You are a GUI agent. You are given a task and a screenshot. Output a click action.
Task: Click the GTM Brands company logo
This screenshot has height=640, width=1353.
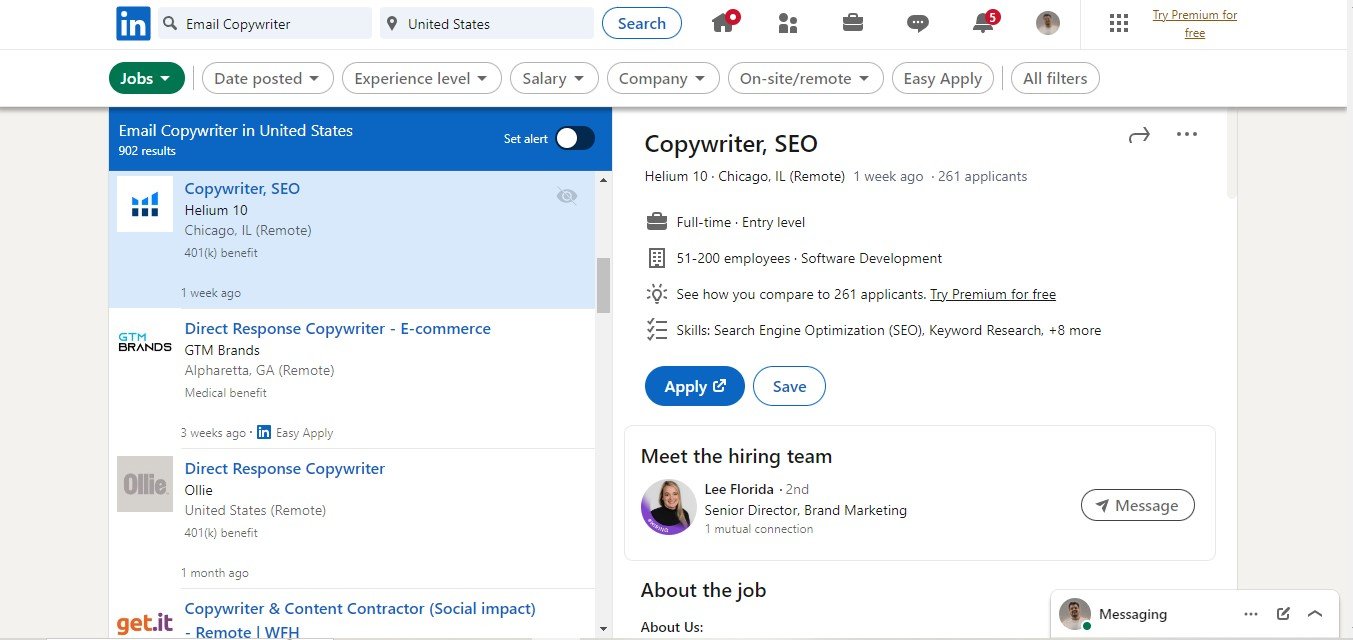pos(145,342)
